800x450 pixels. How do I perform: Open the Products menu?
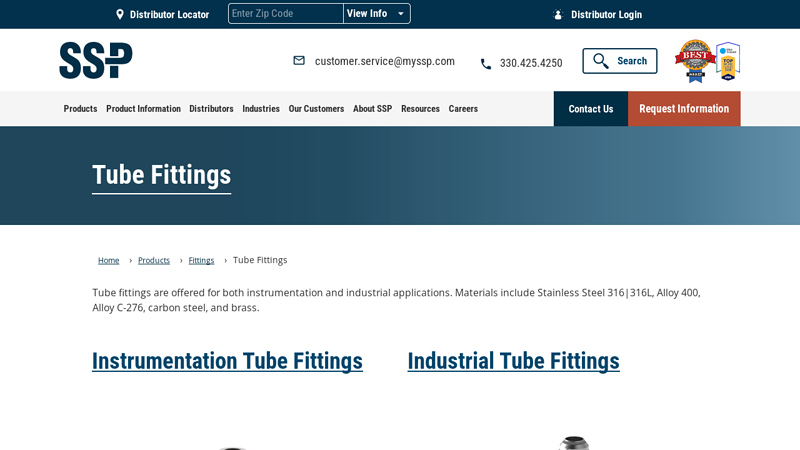coord(80,109)
